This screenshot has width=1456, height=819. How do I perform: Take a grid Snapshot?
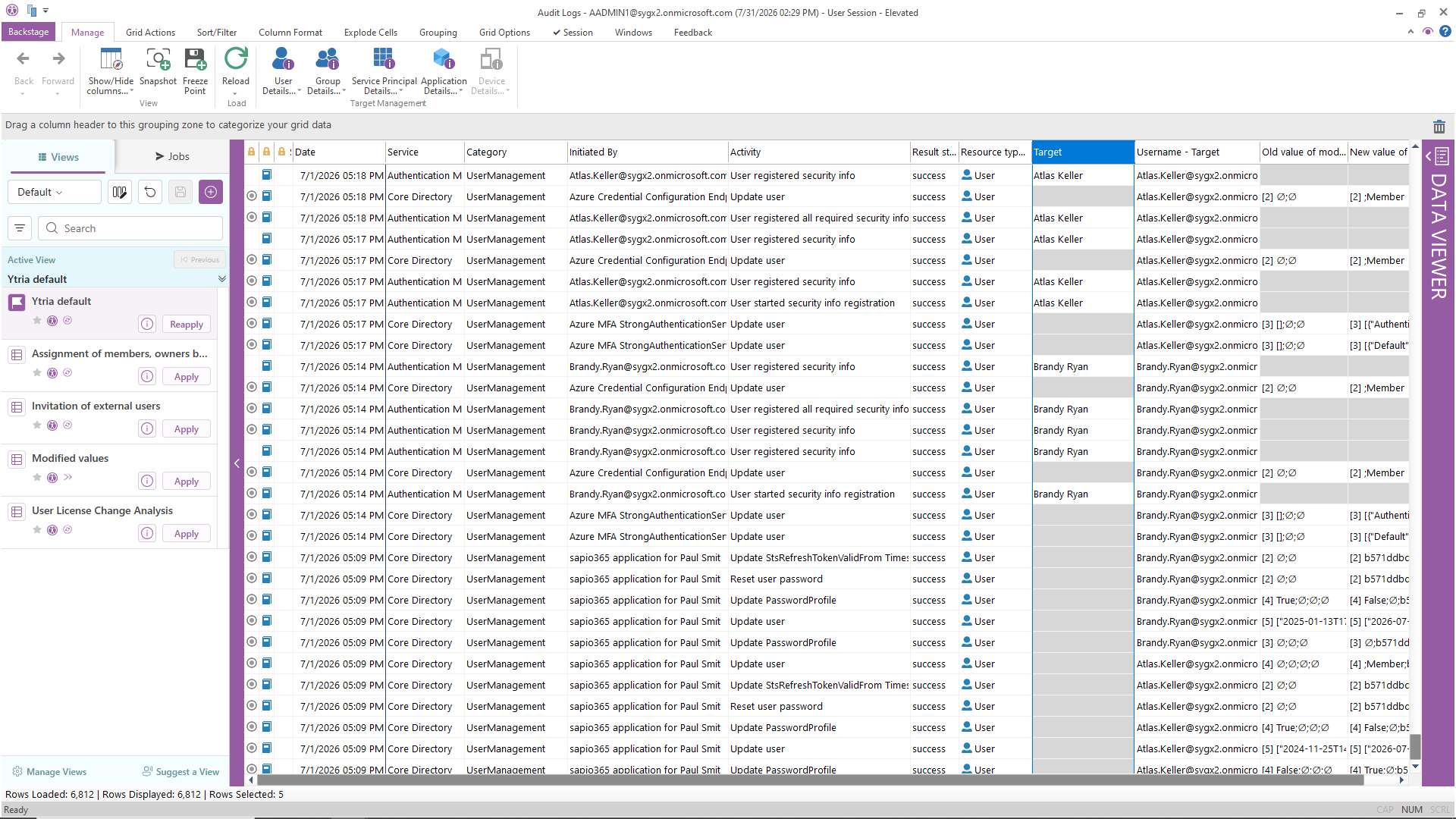pos(158,67)
